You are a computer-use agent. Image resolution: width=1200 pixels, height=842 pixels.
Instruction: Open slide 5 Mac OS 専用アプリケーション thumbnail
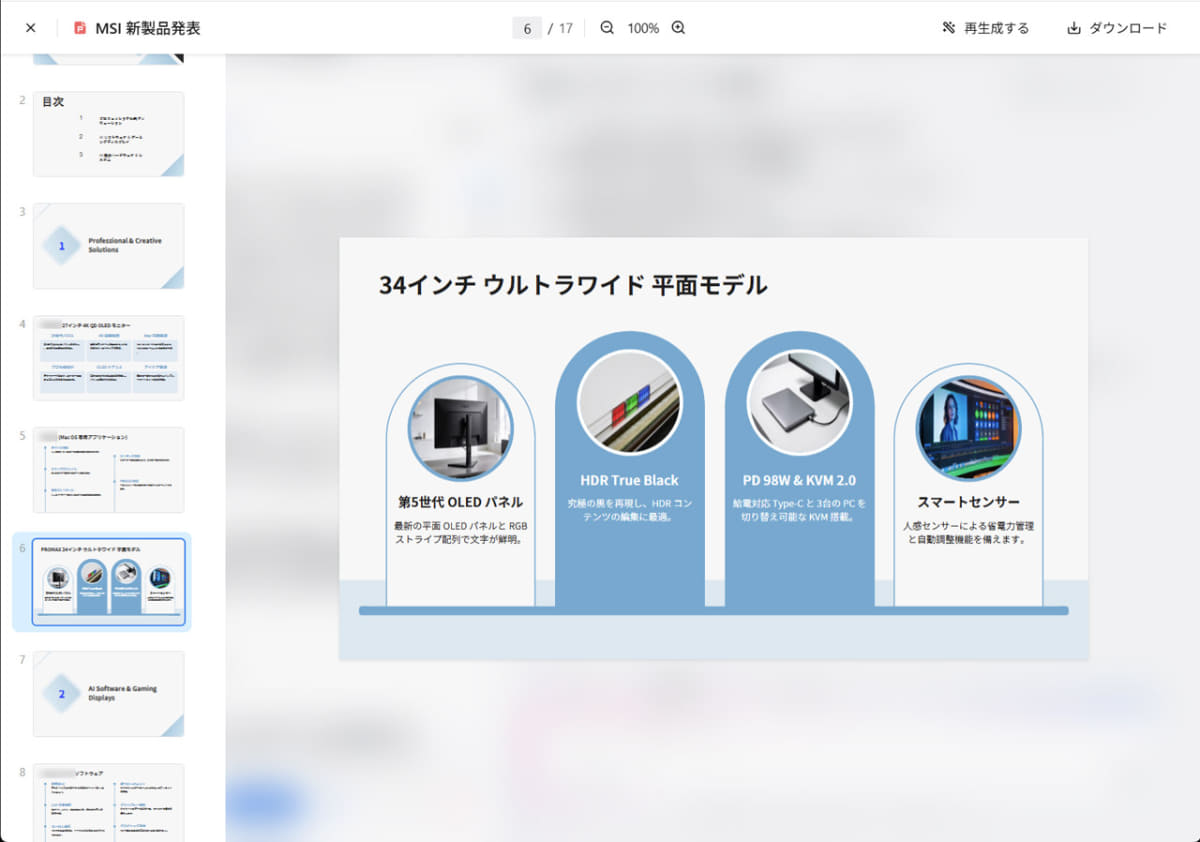(108, 470)
